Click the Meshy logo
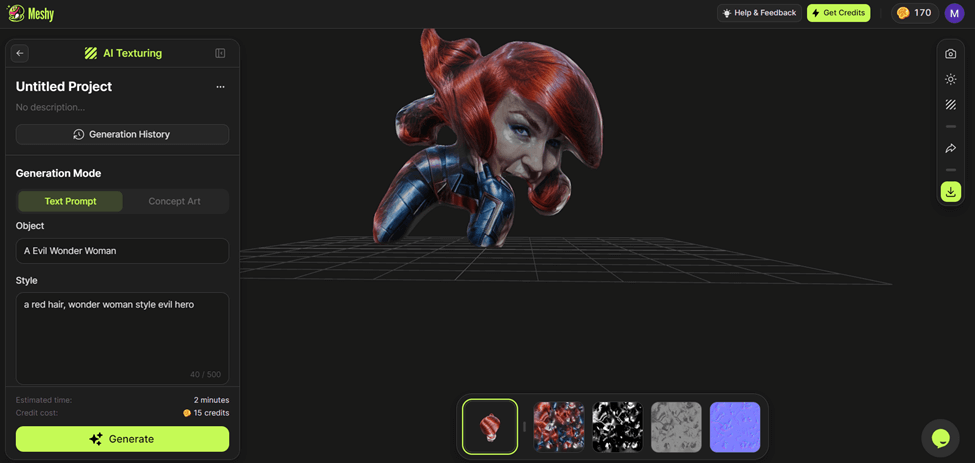The height and width of the screenshot is (463, 975). click(x=30, y=13)
